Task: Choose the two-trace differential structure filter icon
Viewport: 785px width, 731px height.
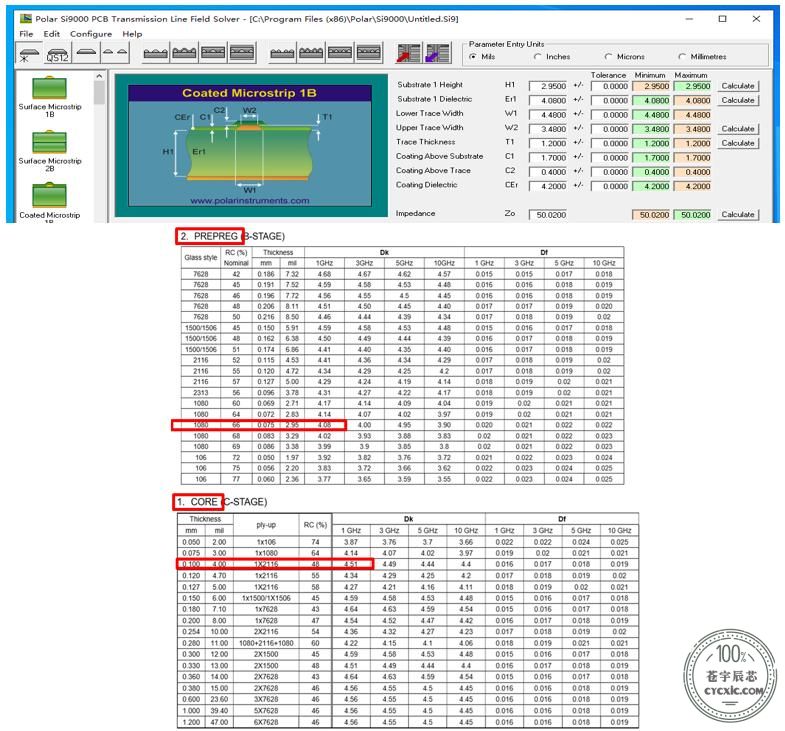Action: coord(115,52)
